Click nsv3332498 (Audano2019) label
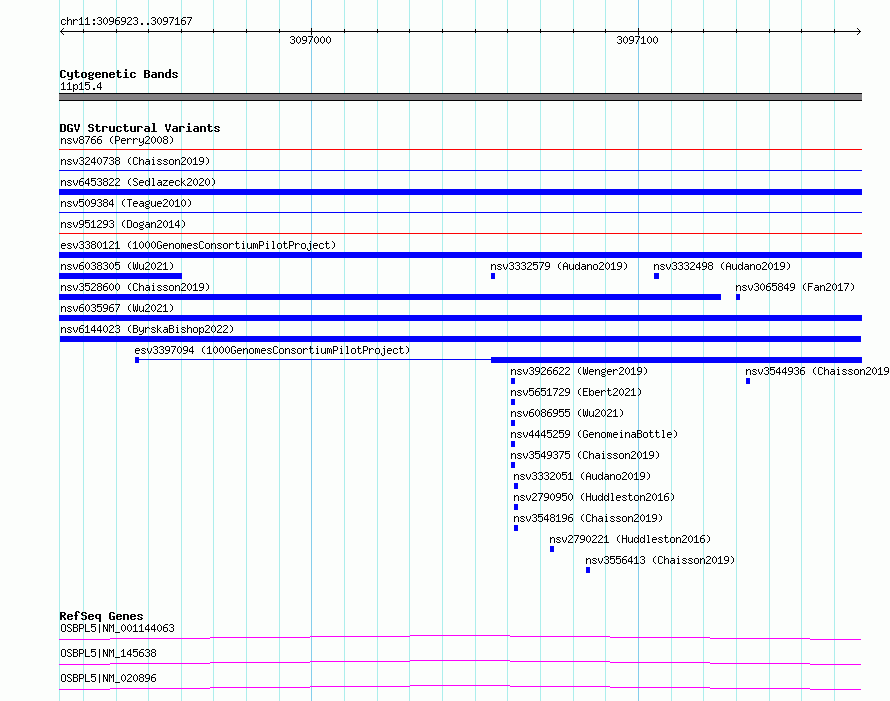 [x=722, y=266]
